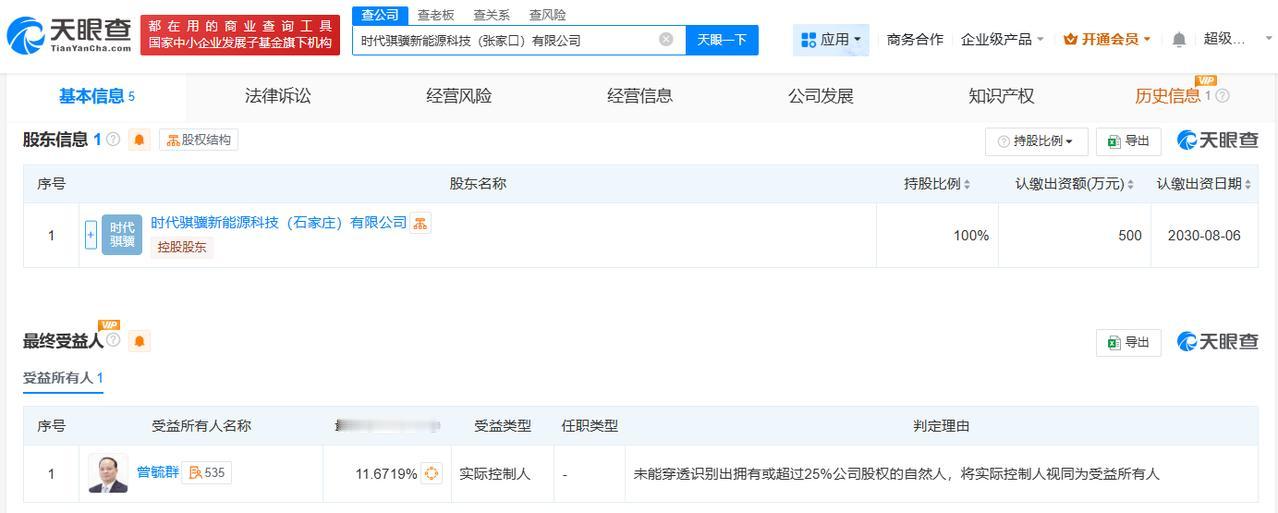The width and height of the screenshot is (1278, 513).
Task: Open the 经营风险 tab
Action: coord(459,96)
